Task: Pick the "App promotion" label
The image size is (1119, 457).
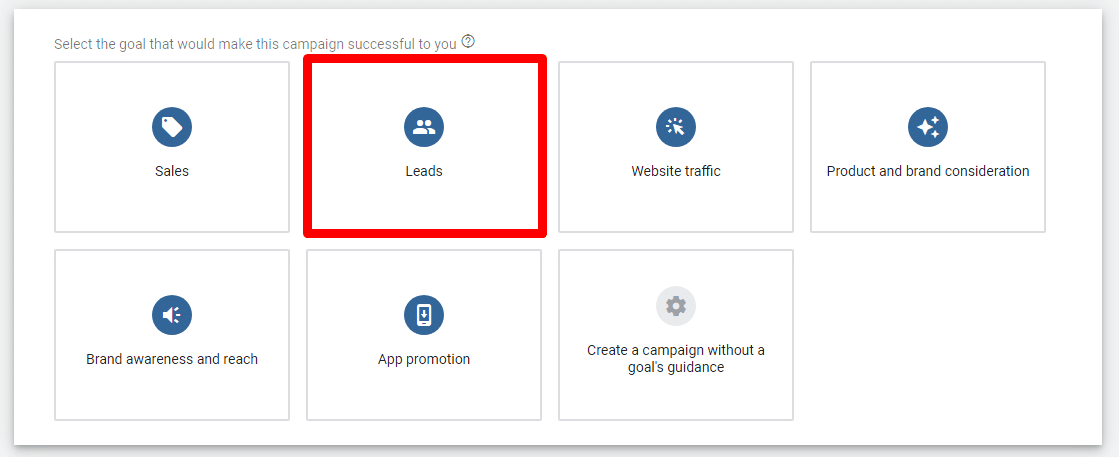Action: coord(424,359)
